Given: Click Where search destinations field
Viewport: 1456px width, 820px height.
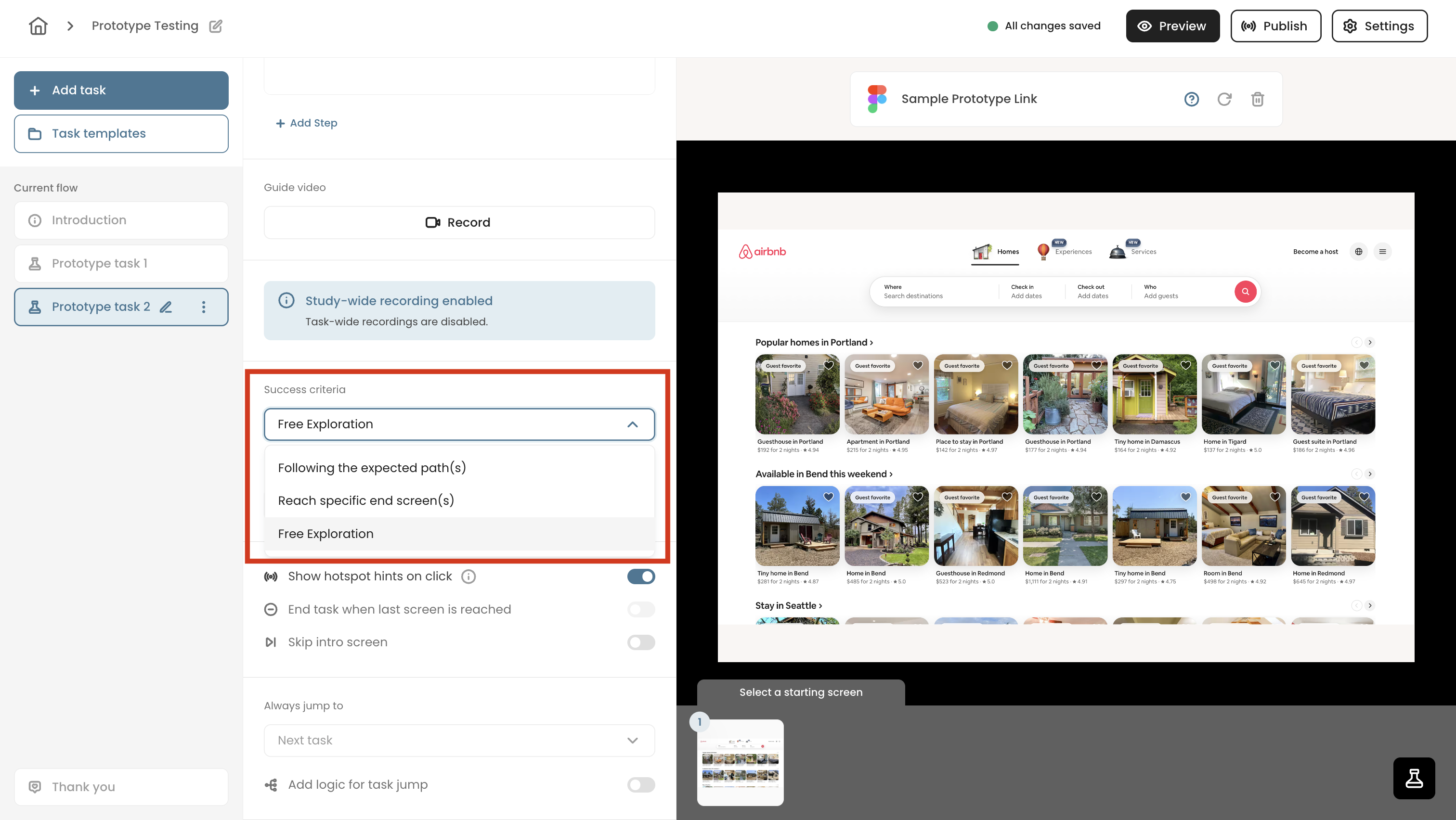Looking at the screenshot, I should tap(935, 292).
